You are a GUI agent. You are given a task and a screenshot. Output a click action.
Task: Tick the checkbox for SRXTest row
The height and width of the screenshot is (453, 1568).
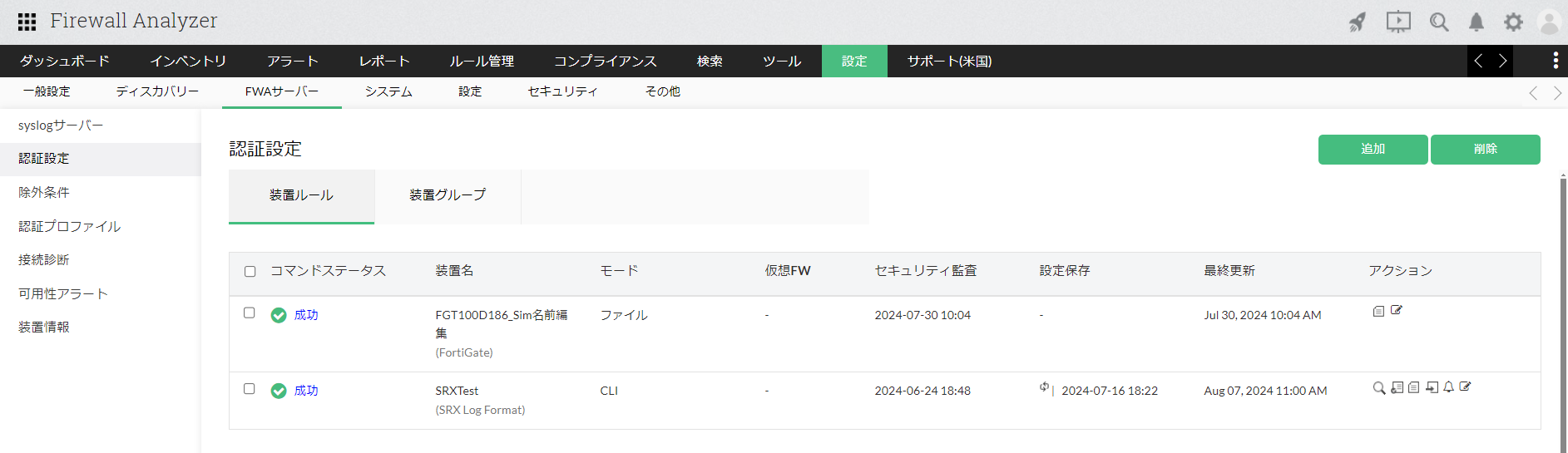[250, 389]
